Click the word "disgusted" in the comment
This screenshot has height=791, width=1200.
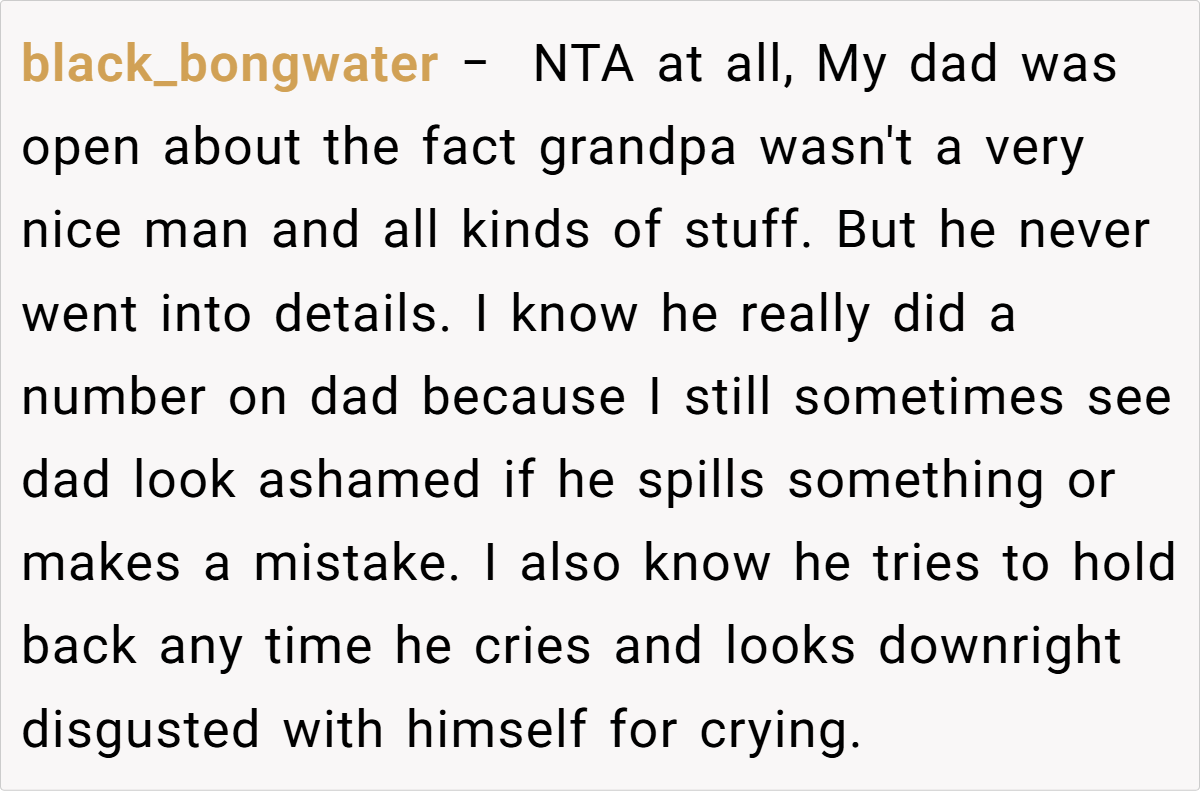[140, 730]
